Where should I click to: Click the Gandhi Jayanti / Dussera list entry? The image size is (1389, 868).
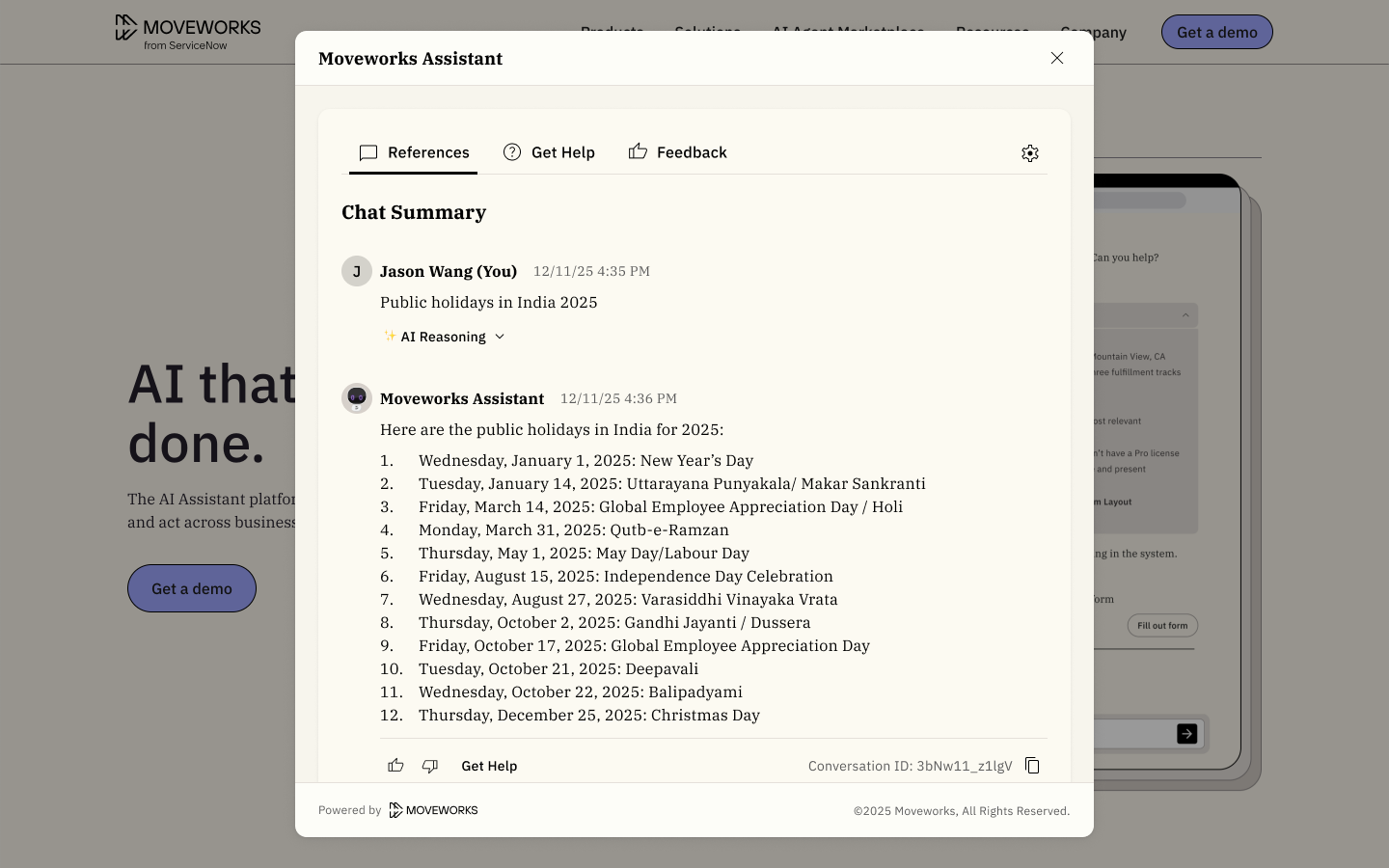coord(614,622)
